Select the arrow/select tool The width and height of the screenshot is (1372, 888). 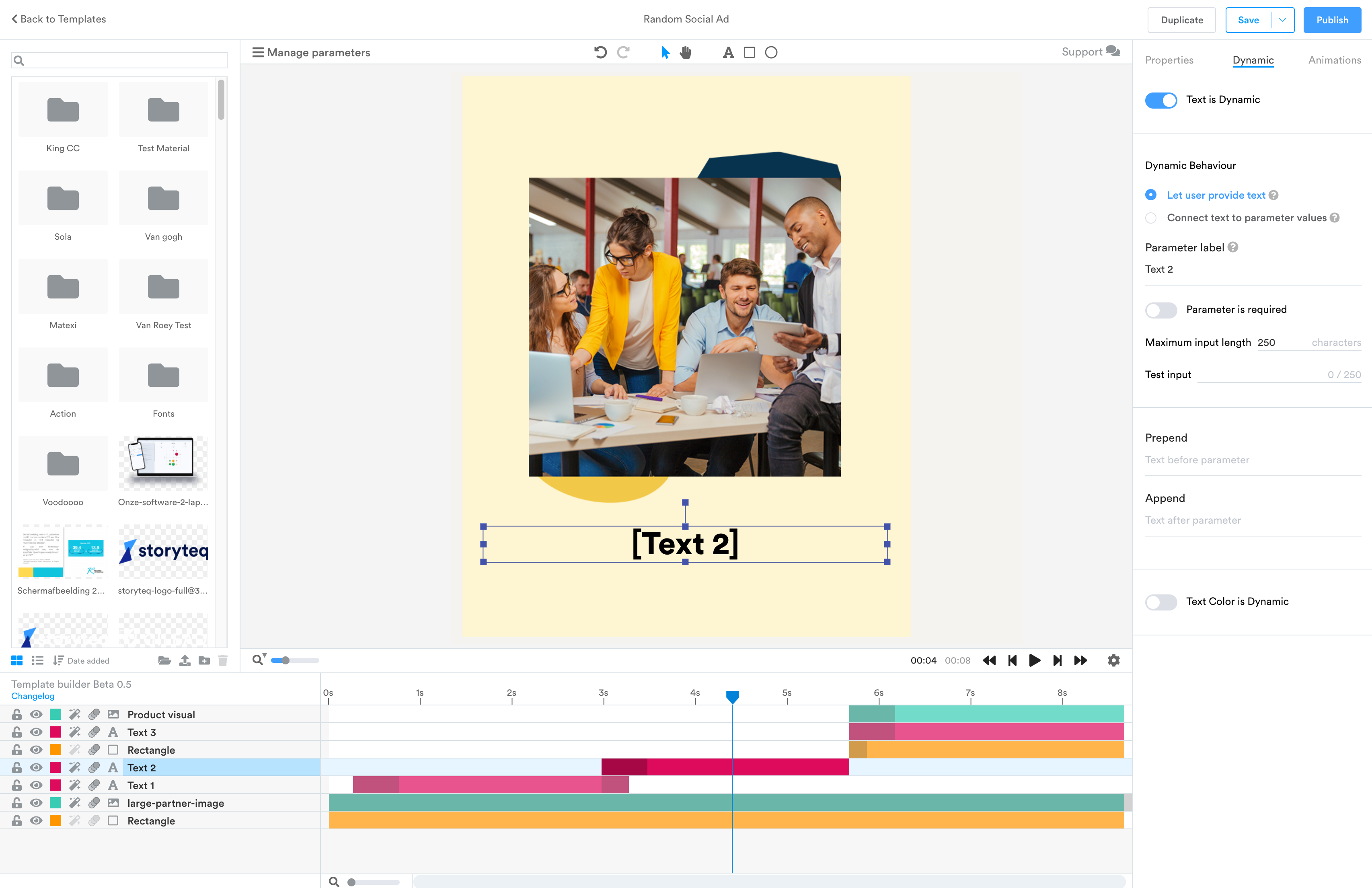click(x=663, y=51)
